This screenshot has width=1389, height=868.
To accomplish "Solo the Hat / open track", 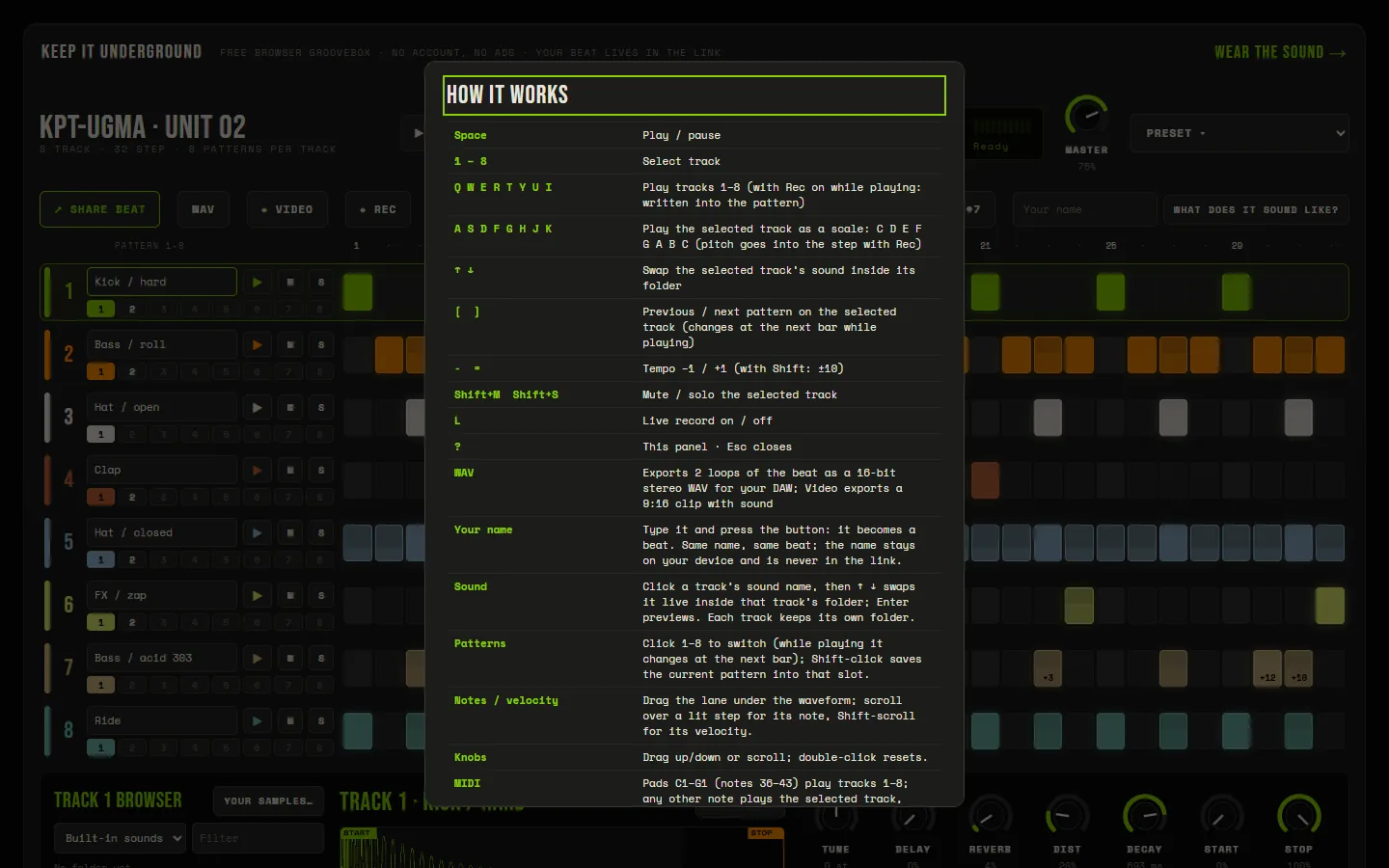I will tap(321, 408).
